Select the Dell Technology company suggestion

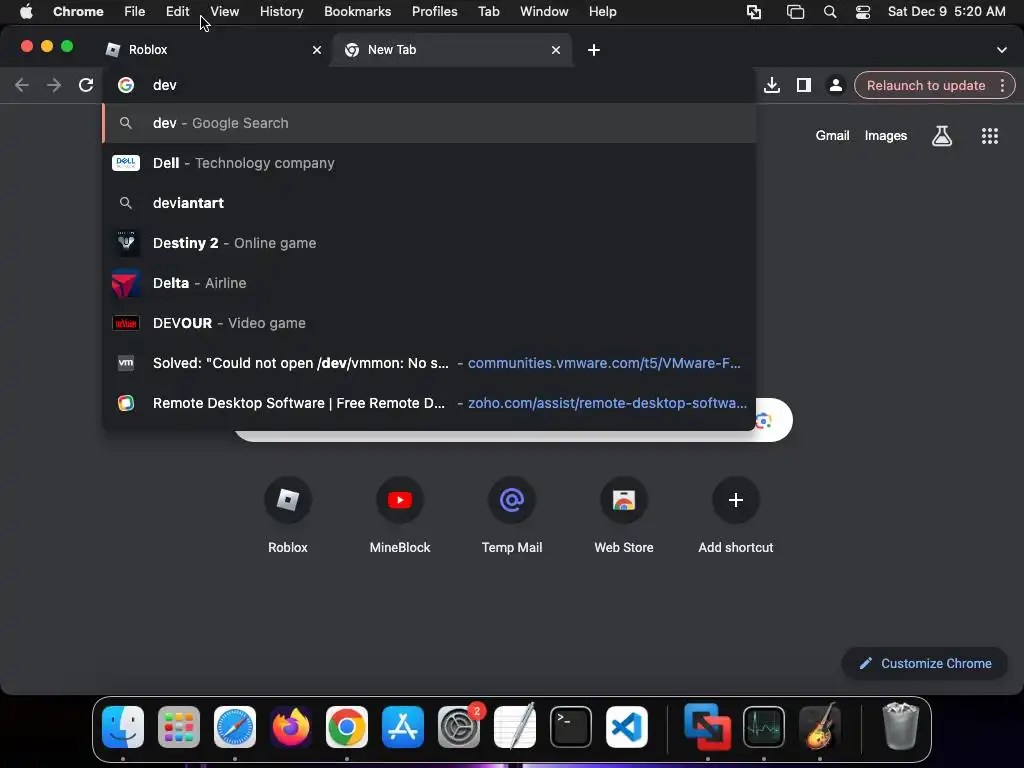click(x=429, y=163)
